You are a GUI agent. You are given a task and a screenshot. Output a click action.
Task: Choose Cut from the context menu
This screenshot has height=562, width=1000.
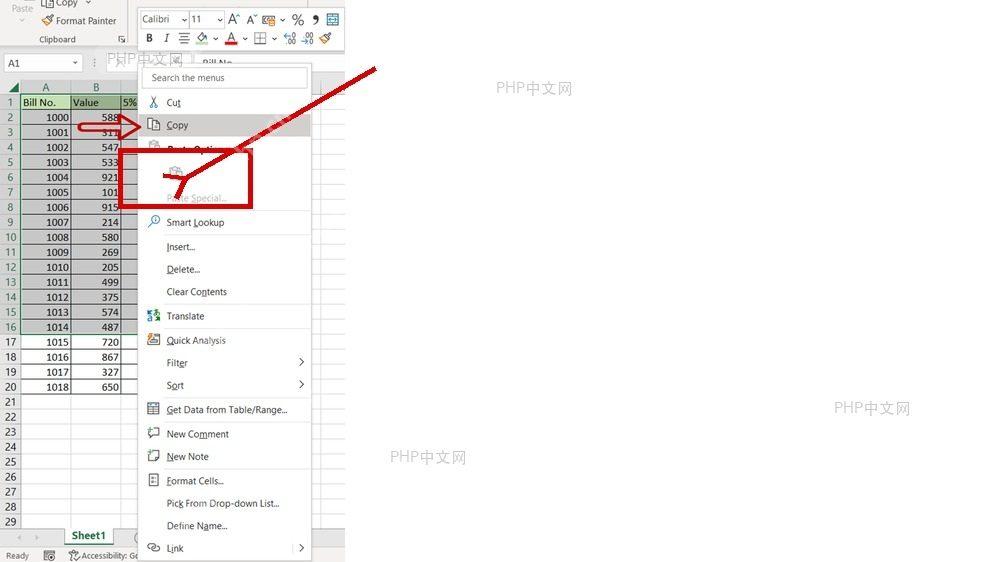tap(224, 102)
